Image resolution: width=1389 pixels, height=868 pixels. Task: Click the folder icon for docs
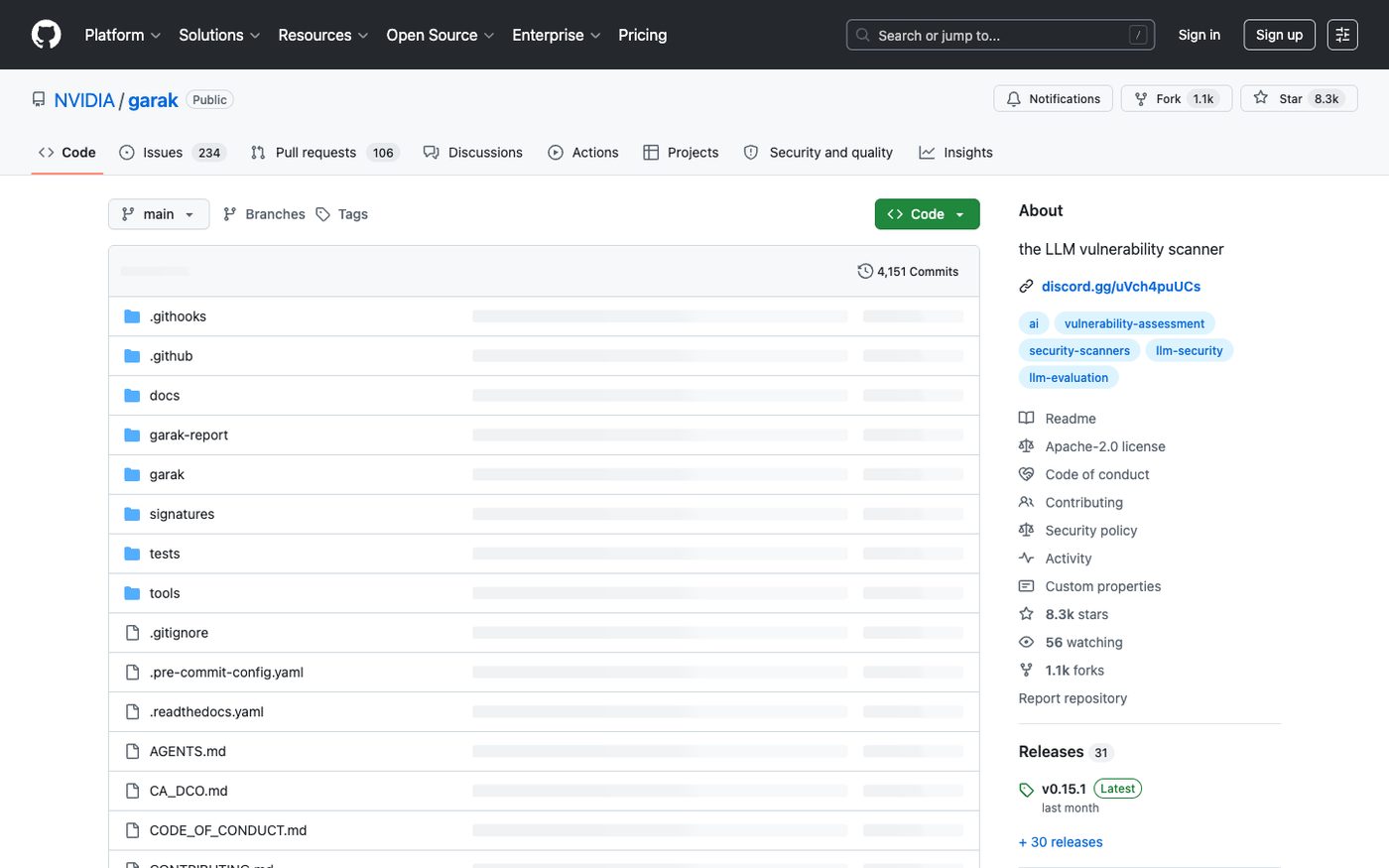click(x=132, y=396)
